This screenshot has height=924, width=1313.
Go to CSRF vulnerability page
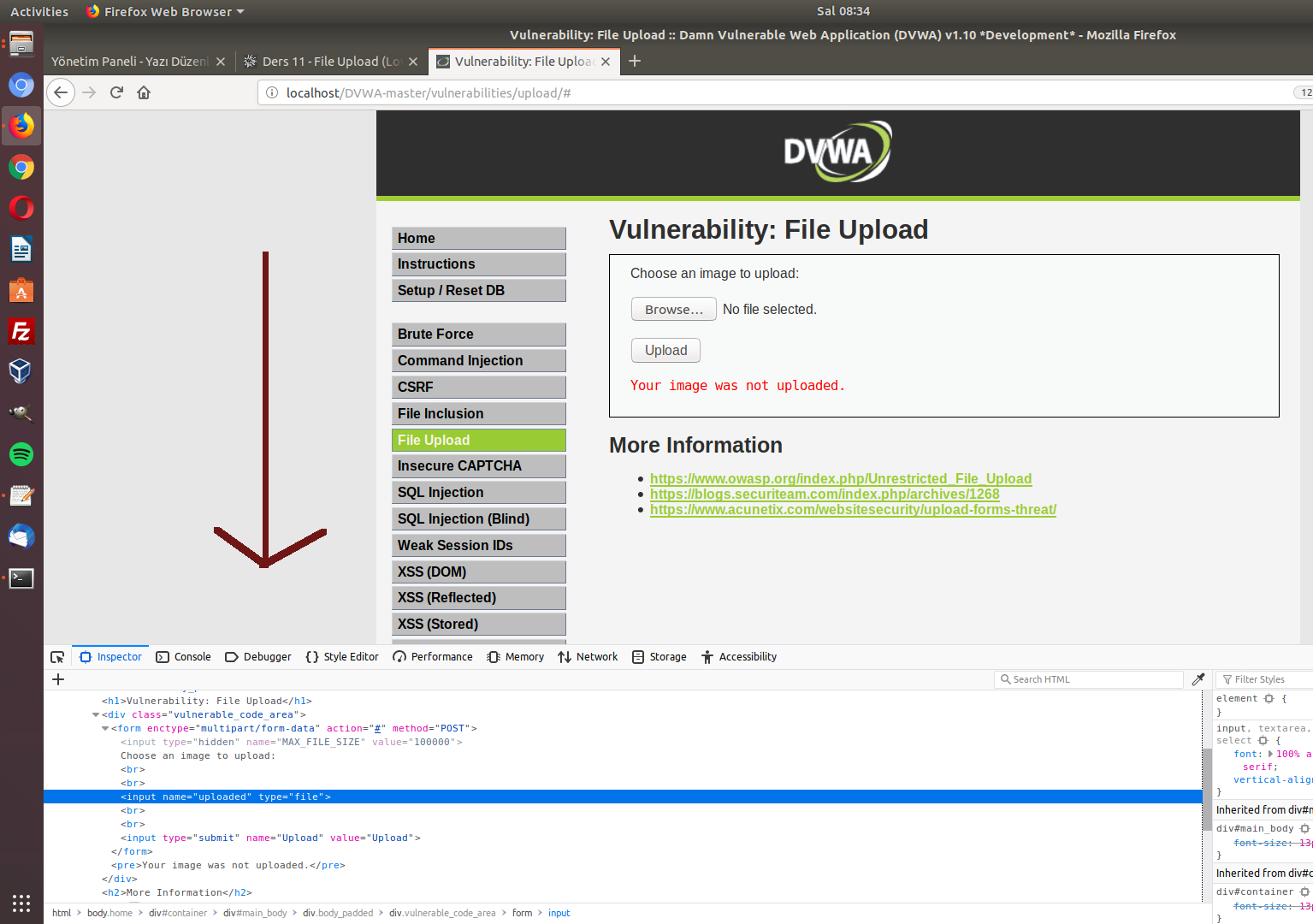[479, 387]
